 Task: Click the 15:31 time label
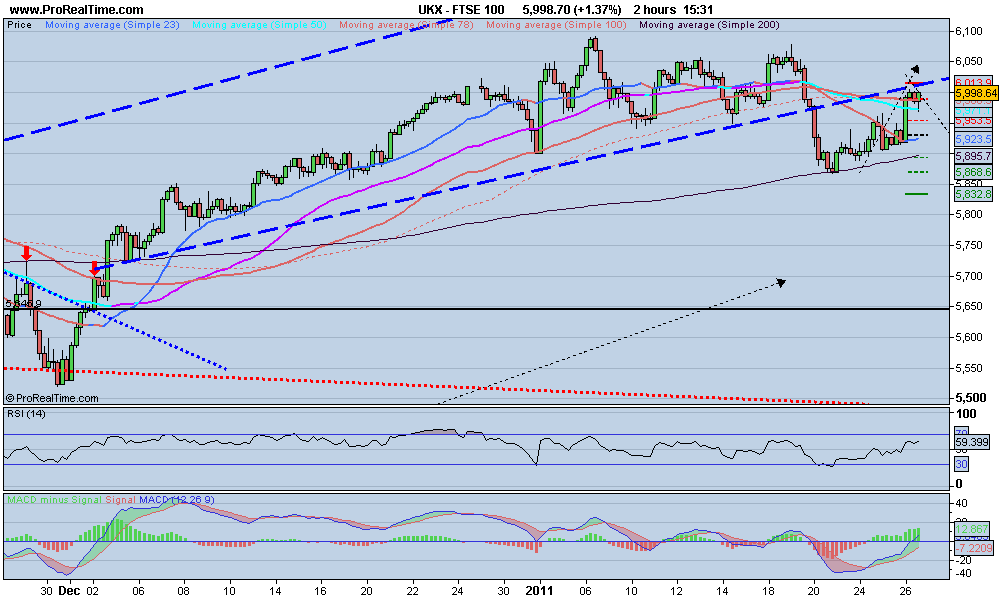coord(698,10)
